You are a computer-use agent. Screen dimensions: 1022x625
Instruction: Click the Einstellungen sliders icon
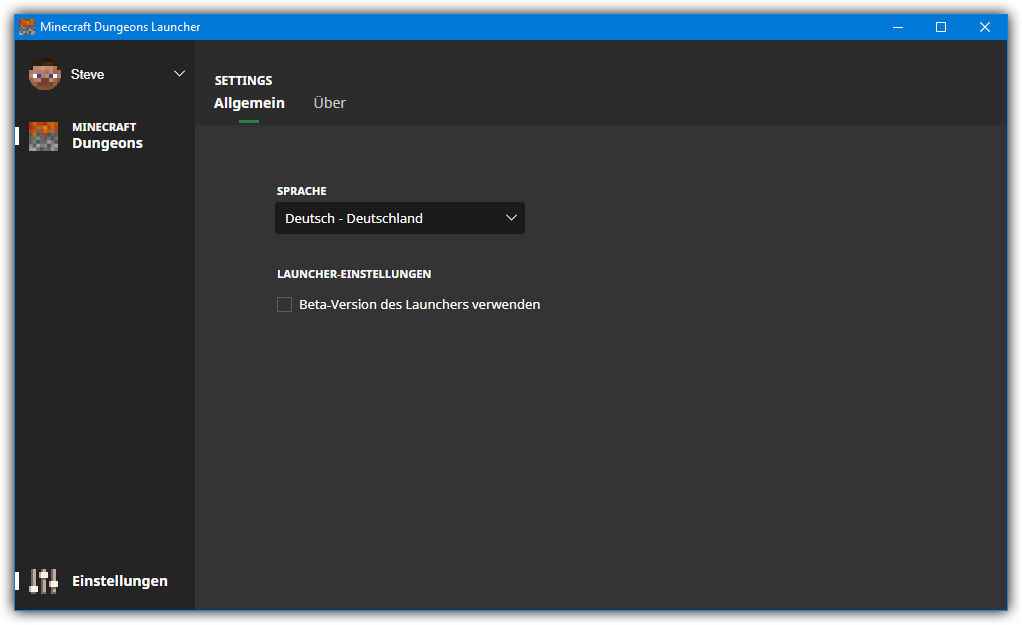(x=44, y=581)
